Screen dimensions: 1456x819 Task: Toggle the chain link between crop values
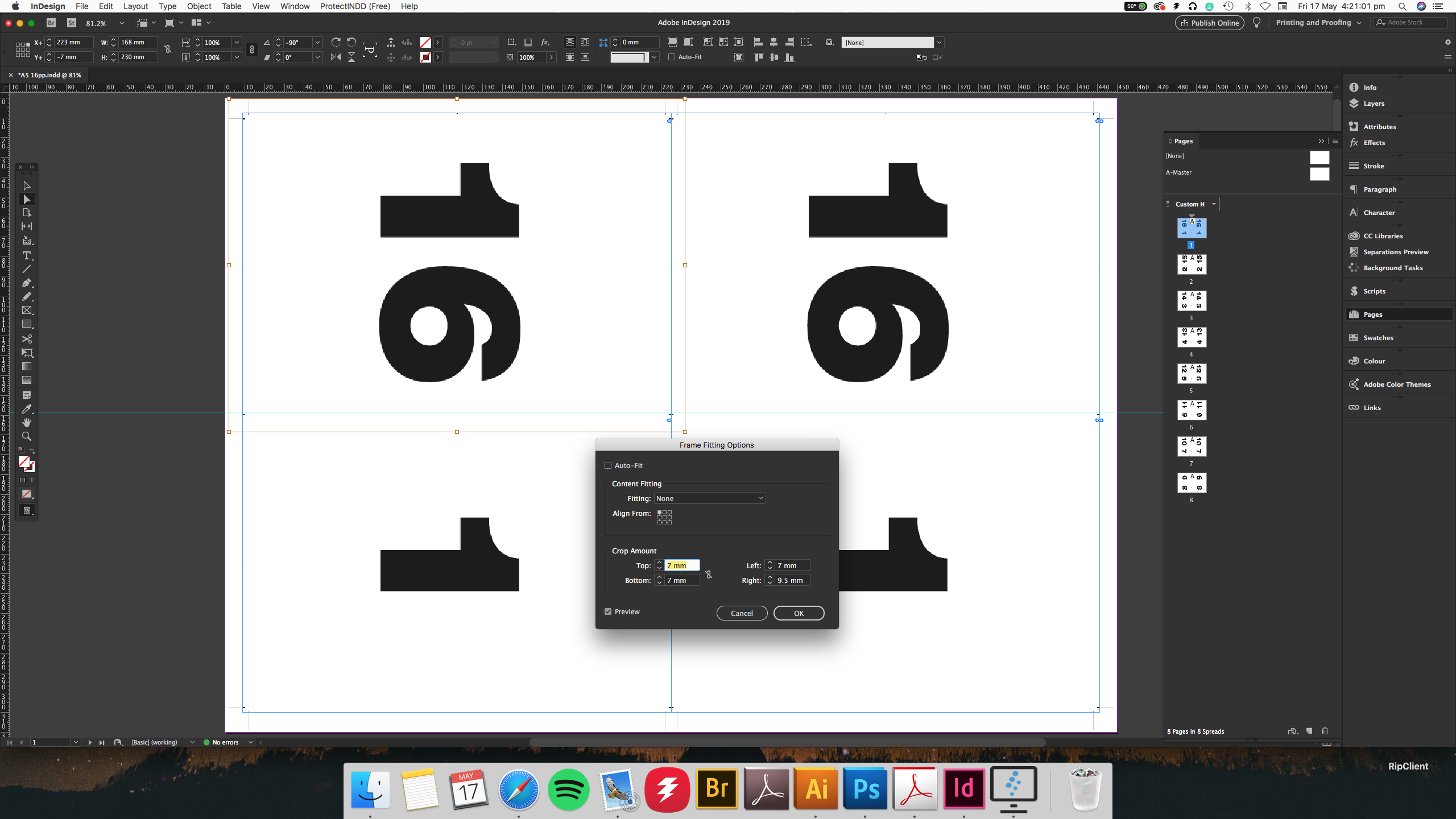[x=709, y=572]
